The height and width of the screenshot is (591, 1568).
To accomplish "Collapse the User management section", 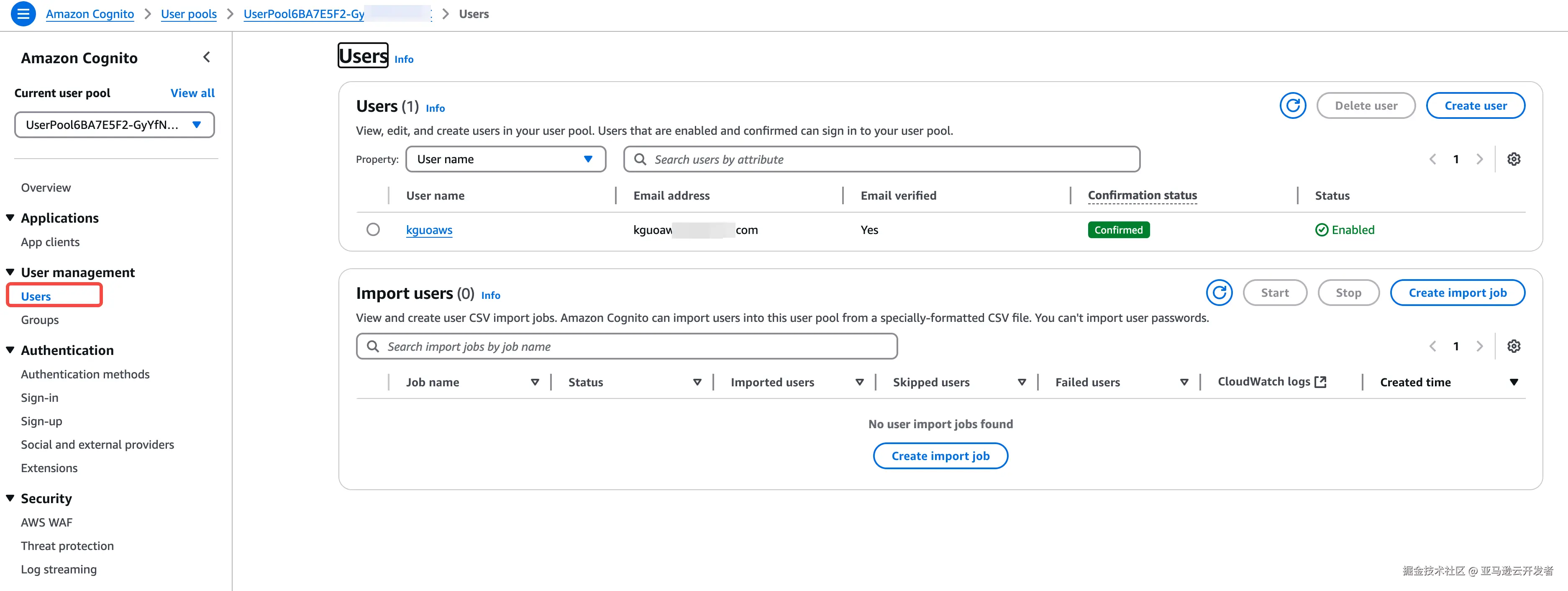I will (10, 272).
